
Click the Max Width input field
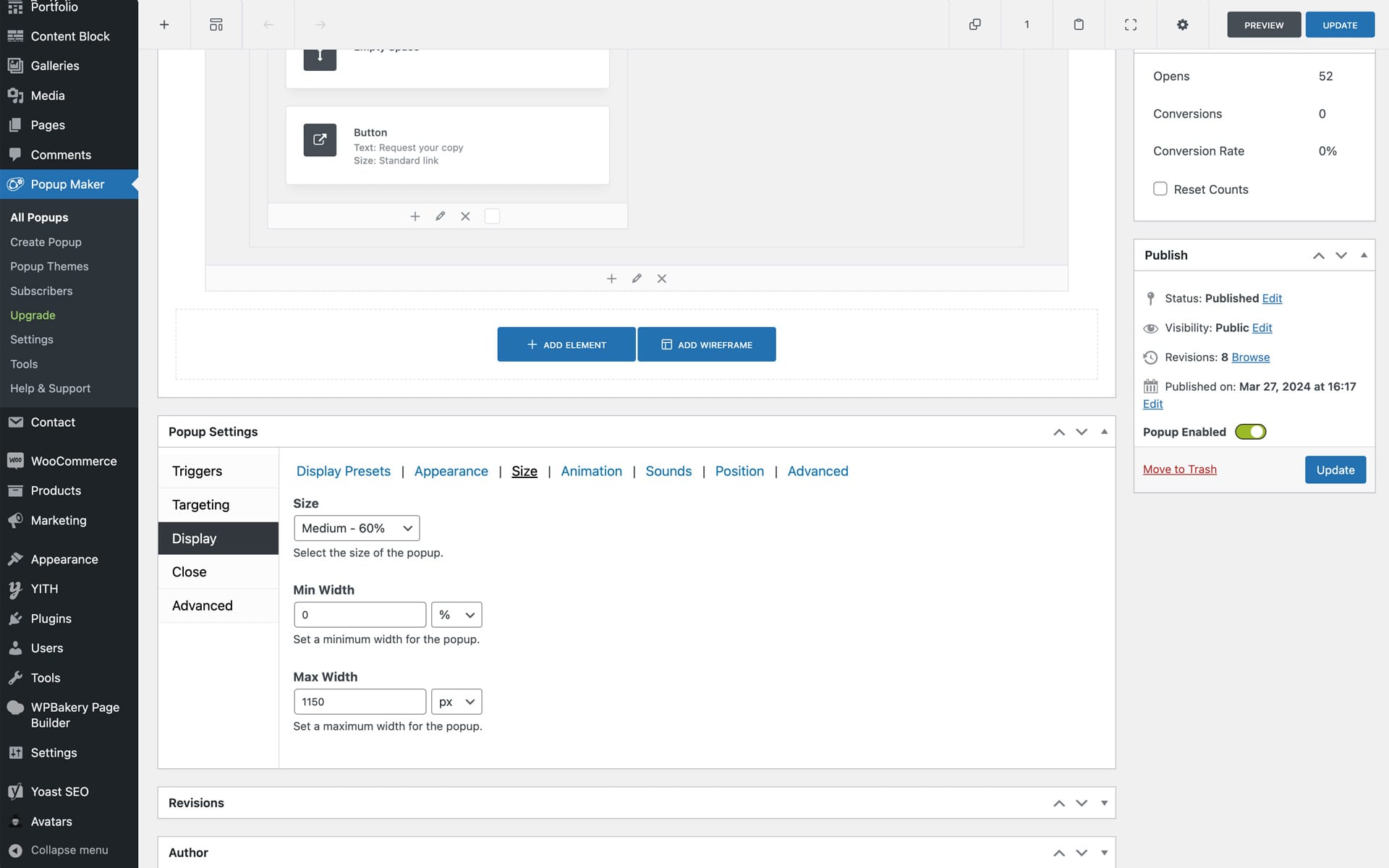point(360,702)
